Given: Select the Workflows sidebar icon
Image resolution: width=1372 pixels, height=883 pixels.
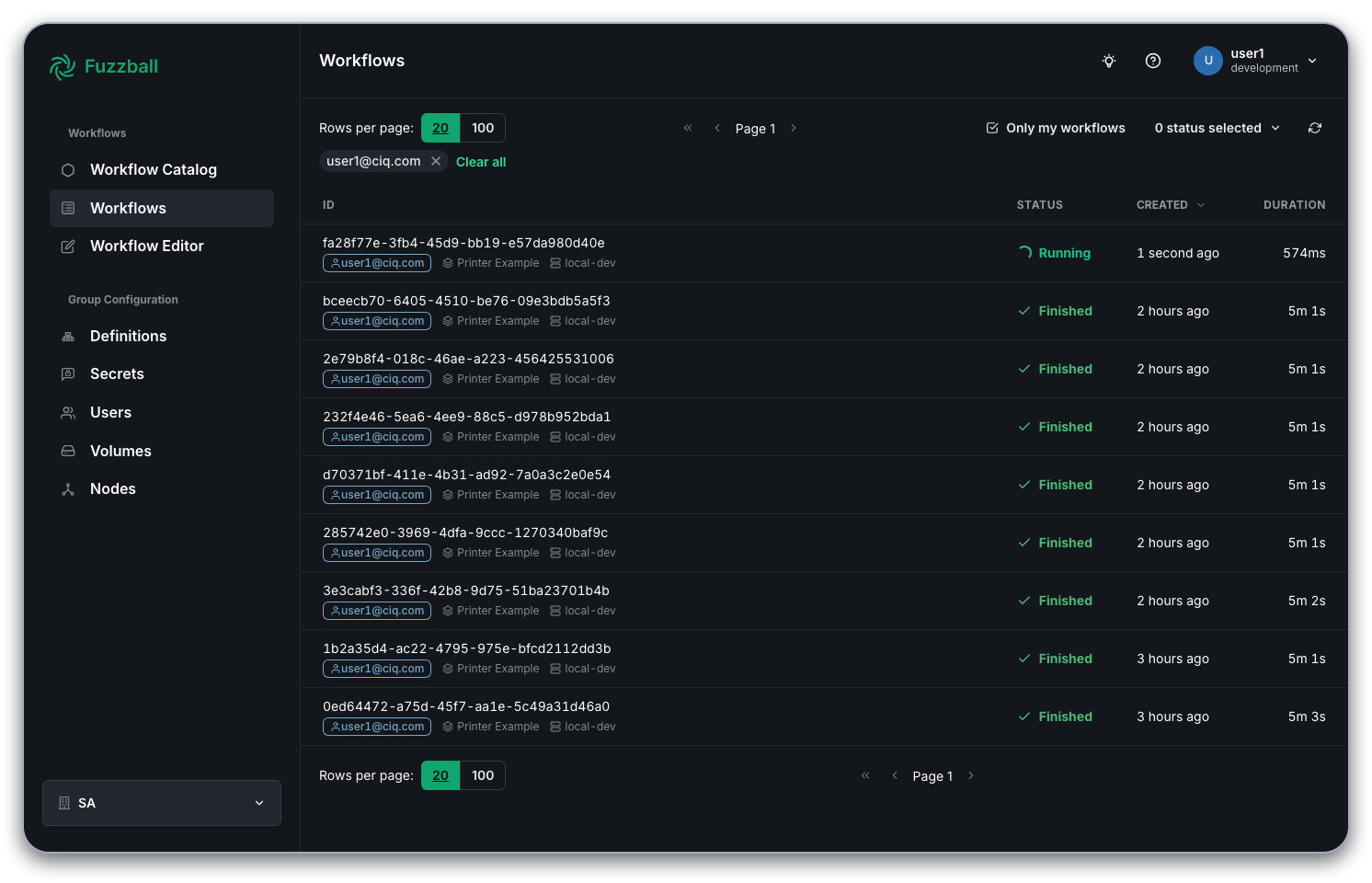Looking at the screenshot, I should [68, 208].
